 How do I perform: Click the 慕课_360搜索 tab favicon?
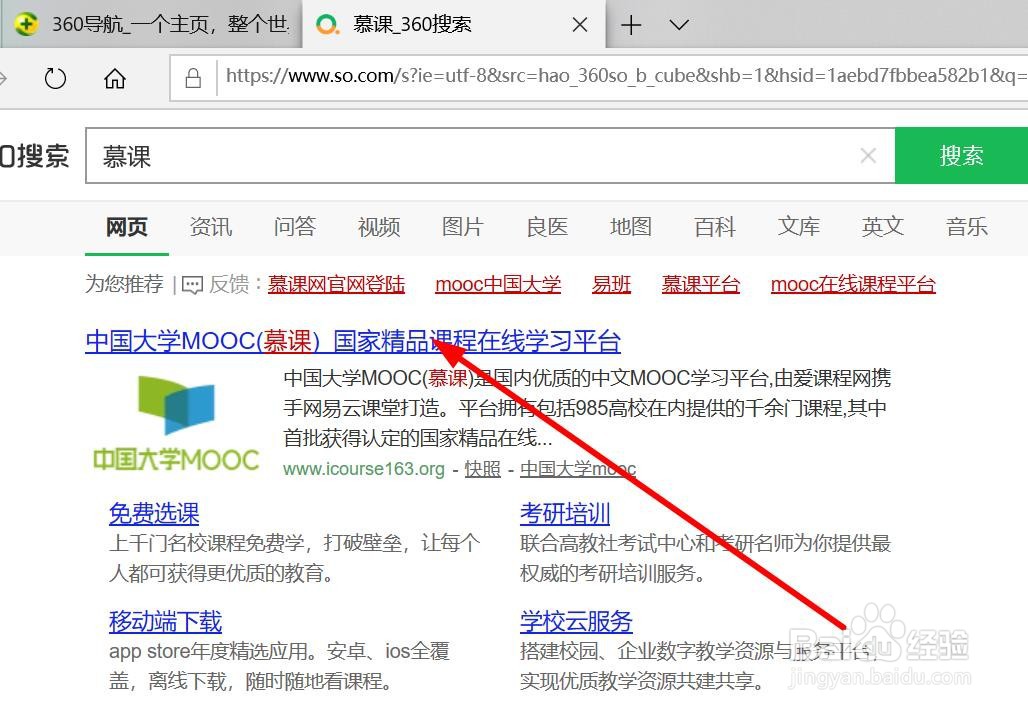pos(327,24)
